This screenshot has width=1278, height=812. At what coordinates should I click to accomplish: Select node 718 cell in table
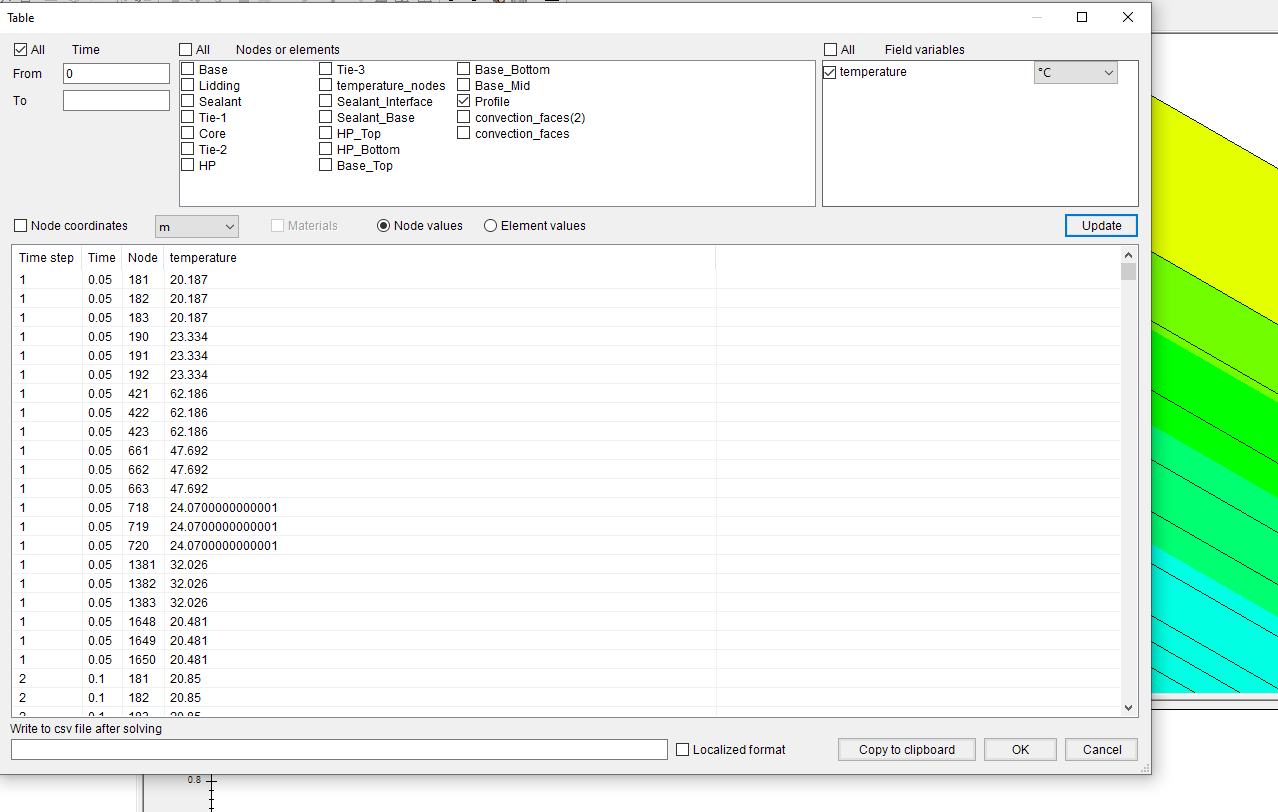pos(138,508)
